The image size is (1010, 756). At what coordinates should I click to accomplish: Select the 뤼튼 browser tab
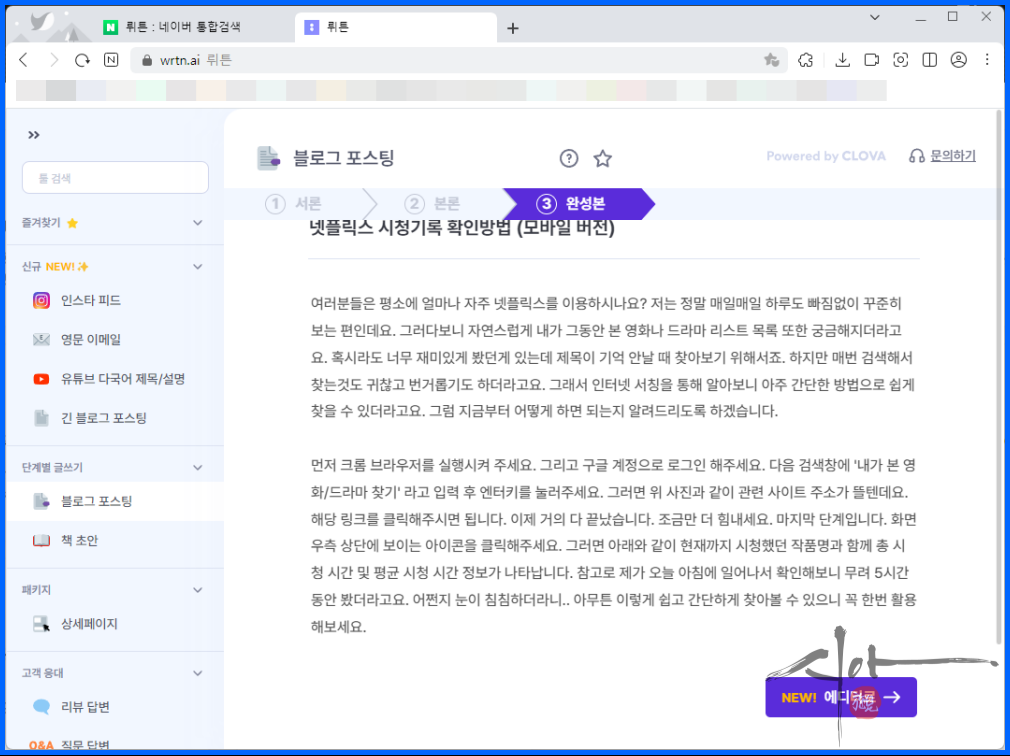click(395, 27)
